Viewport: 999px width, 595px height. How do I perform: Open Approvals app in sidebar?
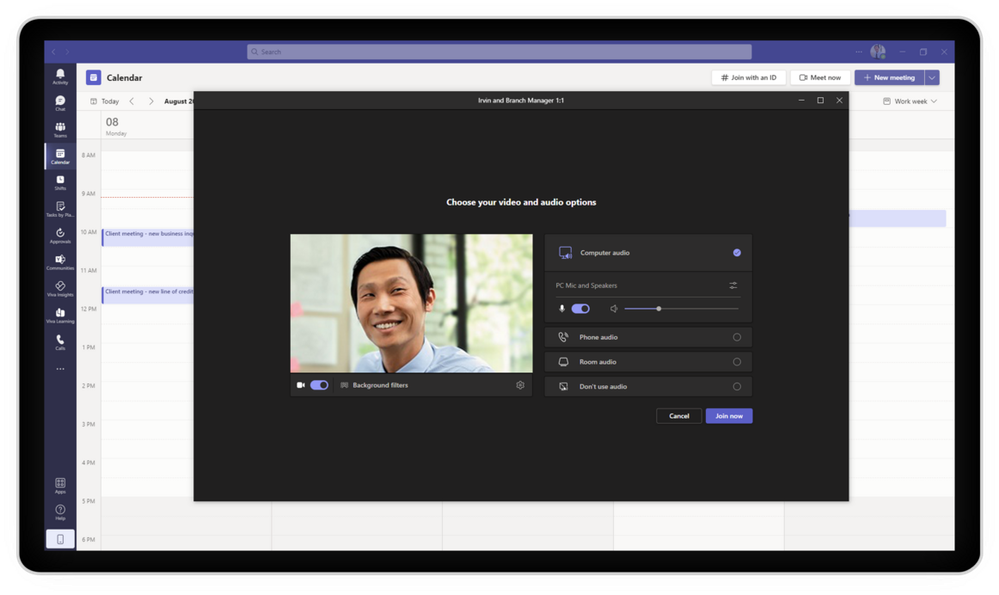pyautogui.click(x=60, y=236)
